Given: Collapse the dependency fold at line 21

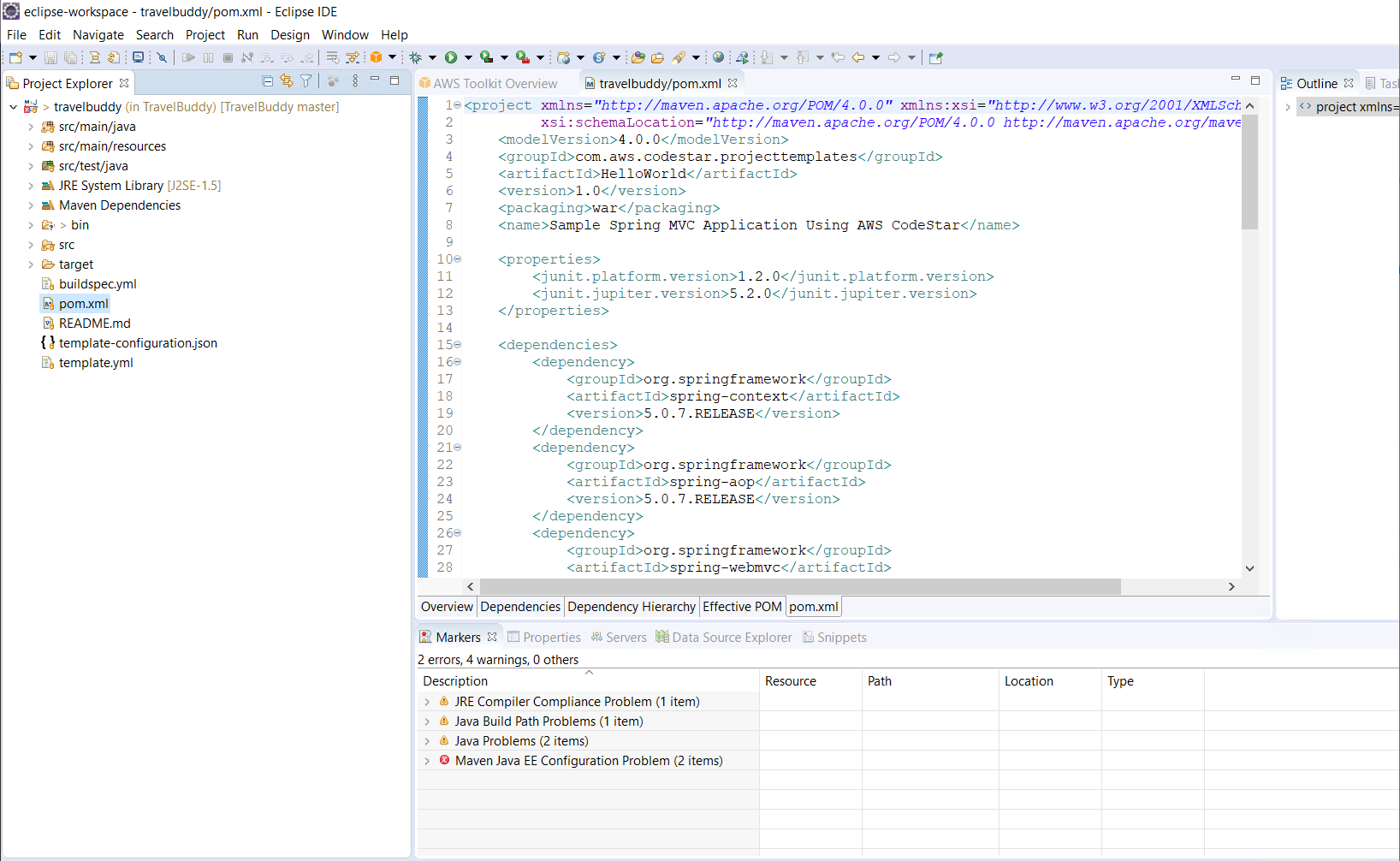Looking at the screenshot, I should 457,448.
